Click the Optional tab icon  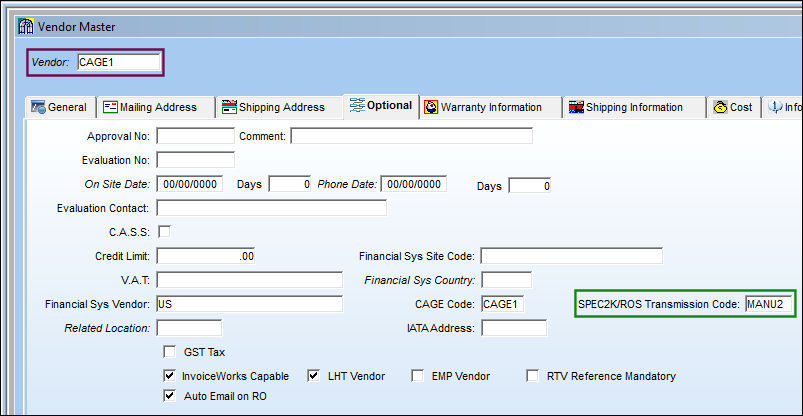(x=357, y=105)
